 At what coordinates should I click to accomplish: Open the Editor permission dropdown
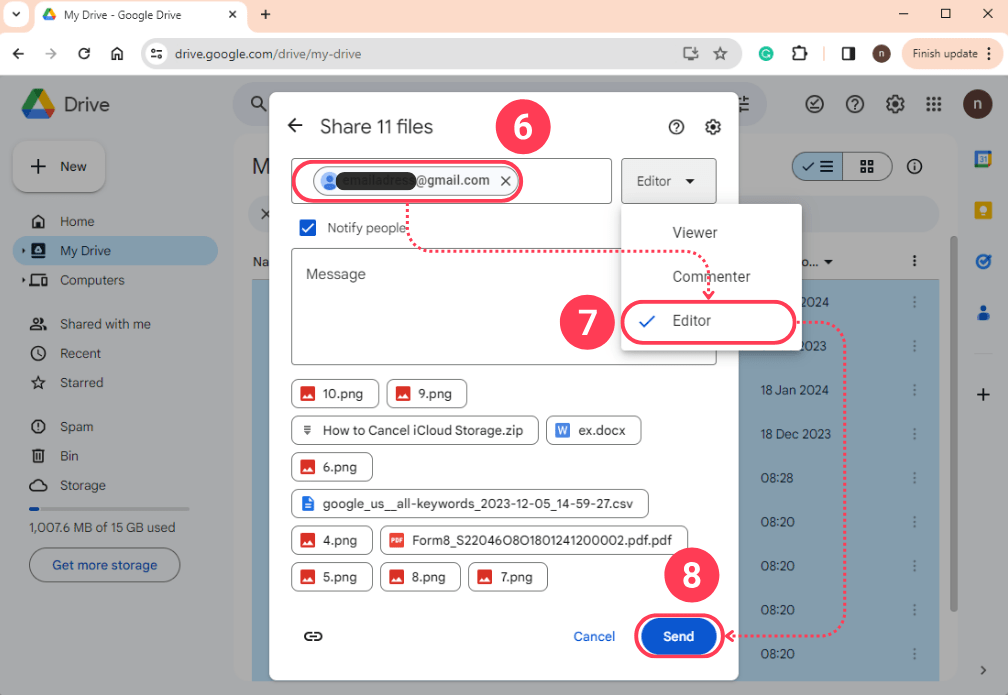click(x=668, y=181)
